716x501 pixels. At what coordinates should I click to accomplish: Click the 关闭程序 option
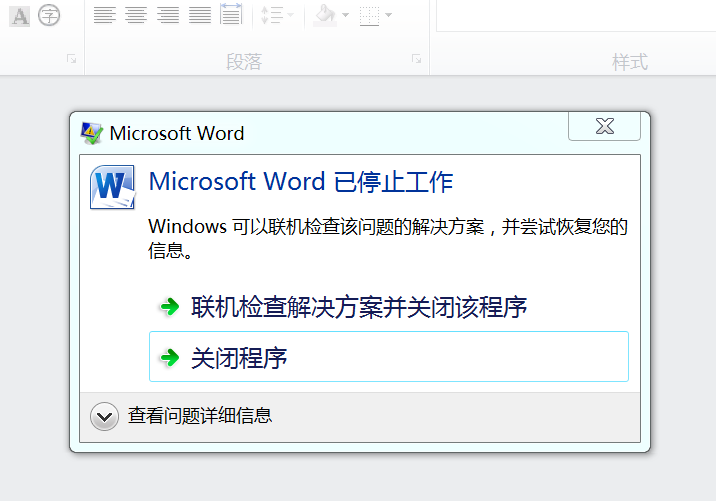point(389,357)
